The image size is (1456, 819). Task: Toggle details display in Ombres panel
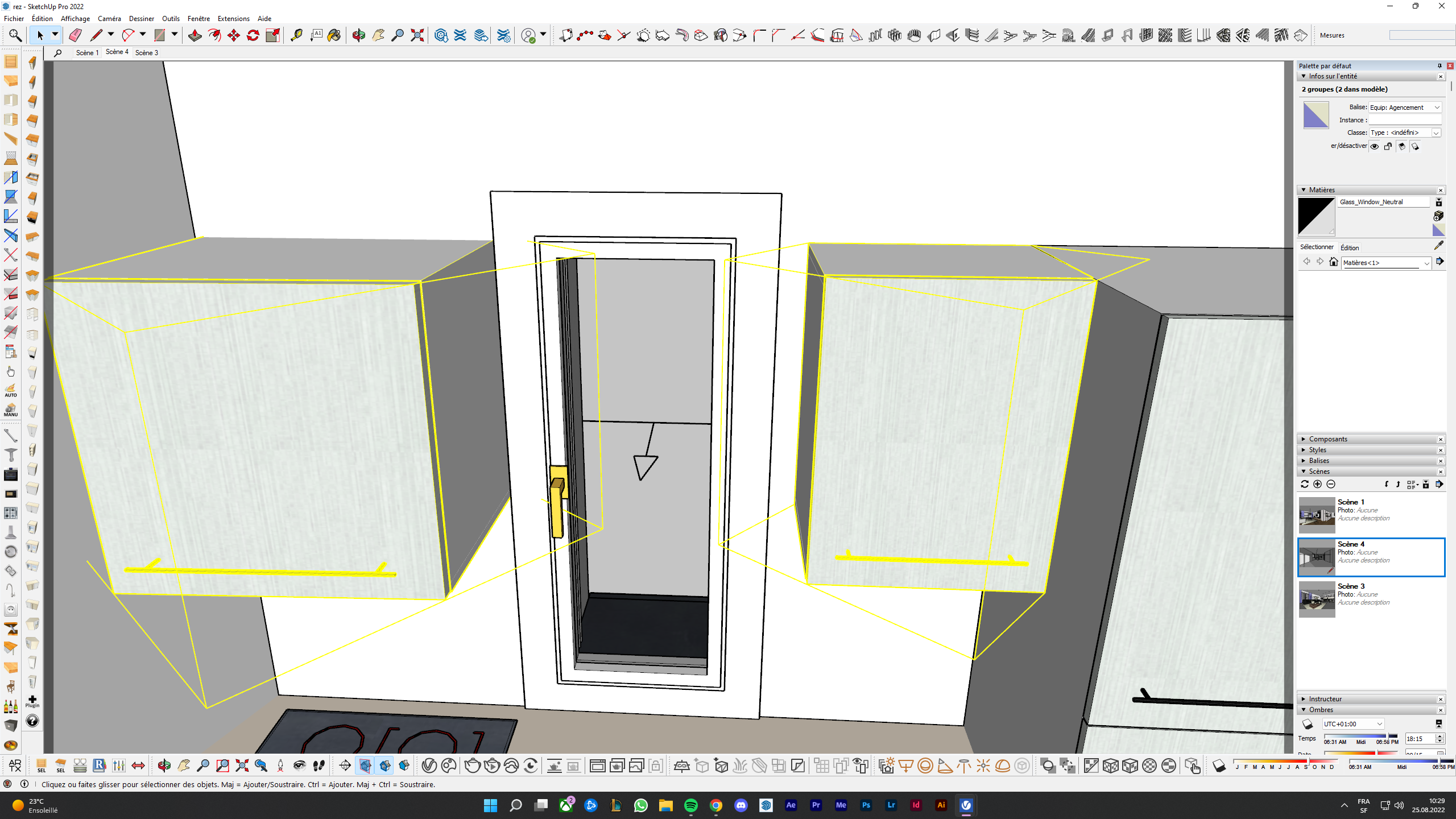pyautogui.click(x=1439, y=724)
